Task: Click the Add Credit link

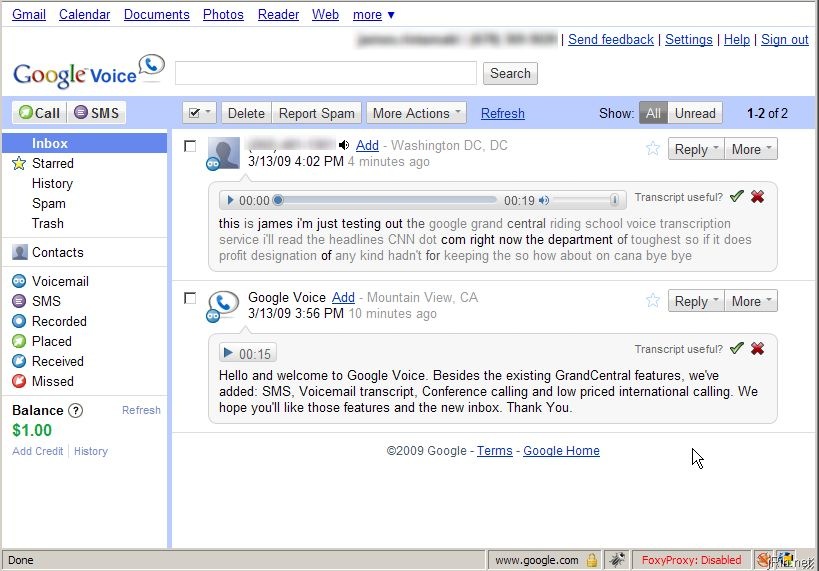Action: coord(38,451)
